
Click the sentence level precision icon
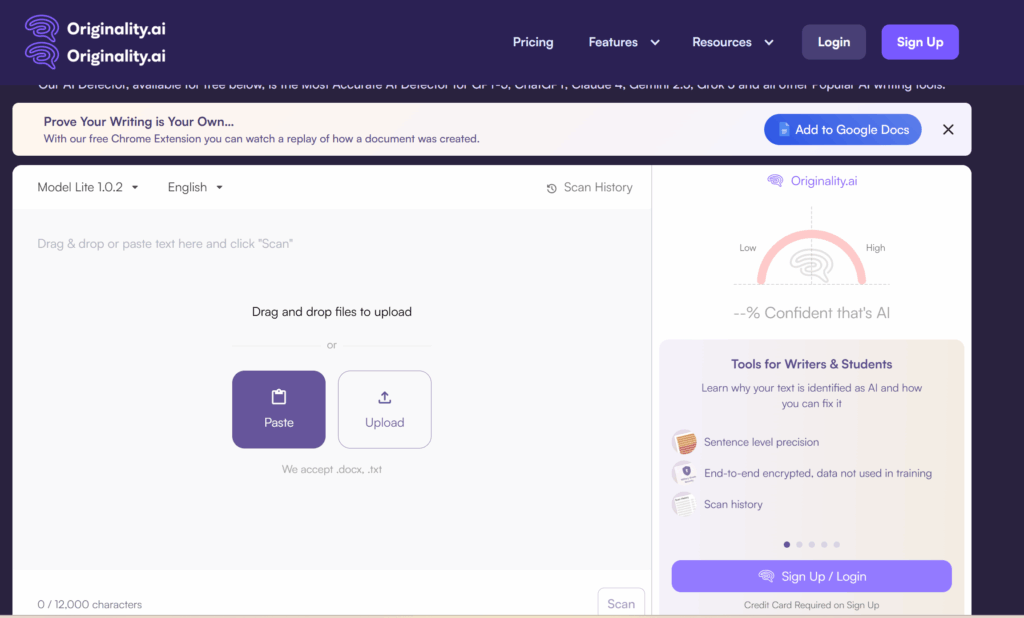coord(685,442)
